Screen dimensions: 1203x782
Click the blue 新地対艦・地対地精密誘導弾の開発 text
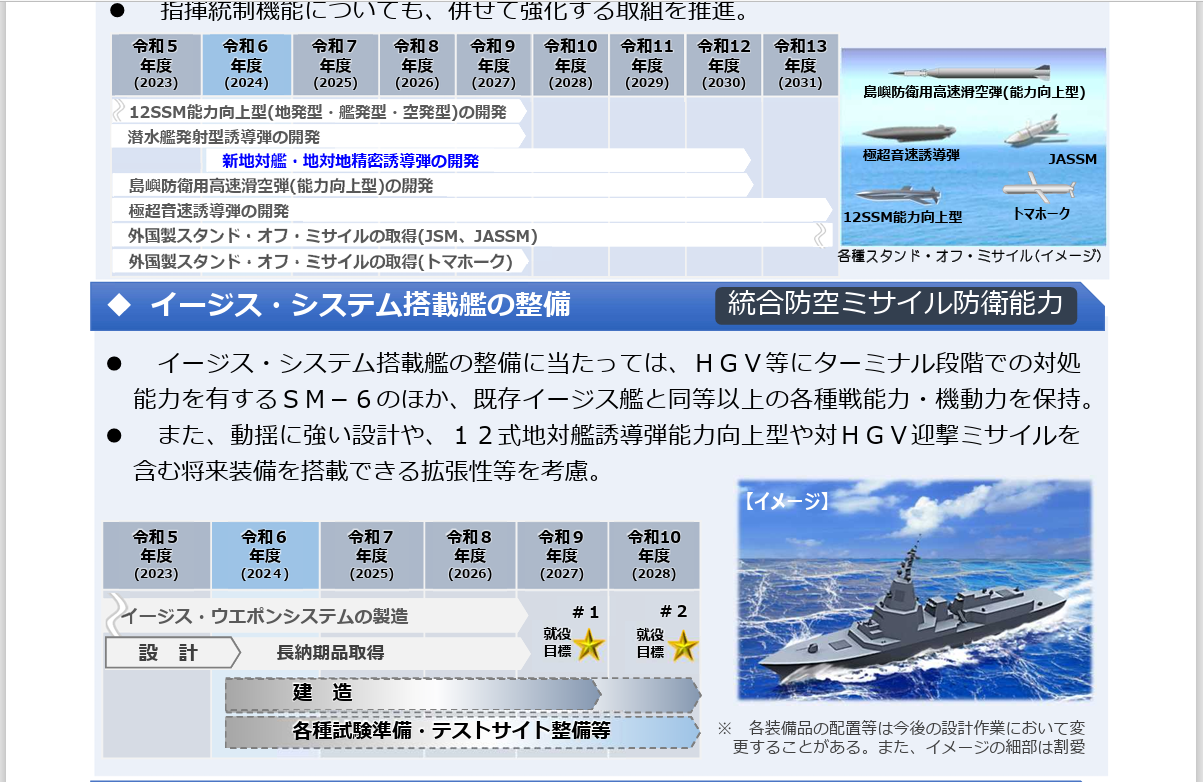click(x=350, y=161)
